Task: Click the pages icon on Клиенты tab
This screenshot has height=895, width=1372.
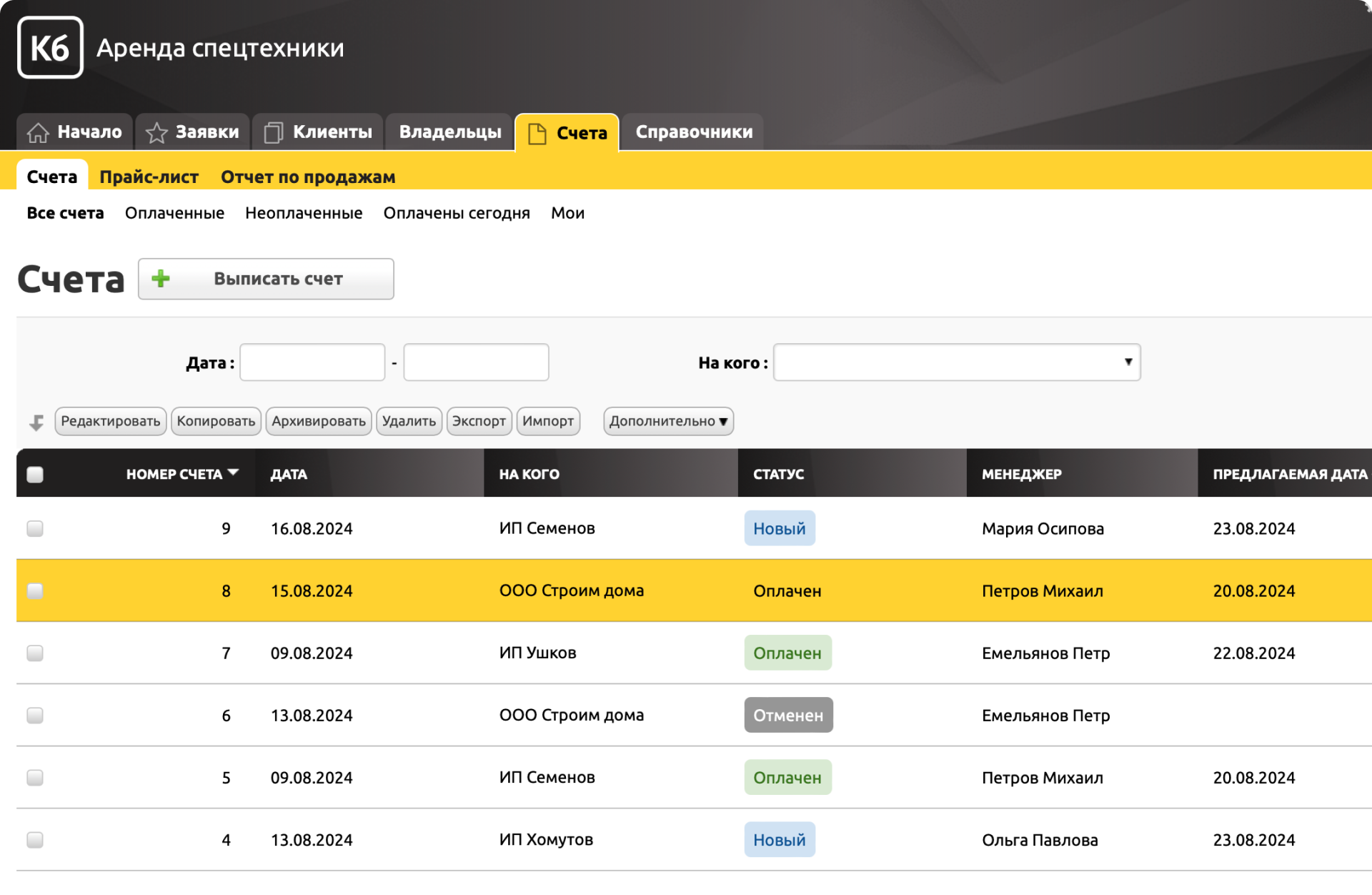Action: pos(274,133)
